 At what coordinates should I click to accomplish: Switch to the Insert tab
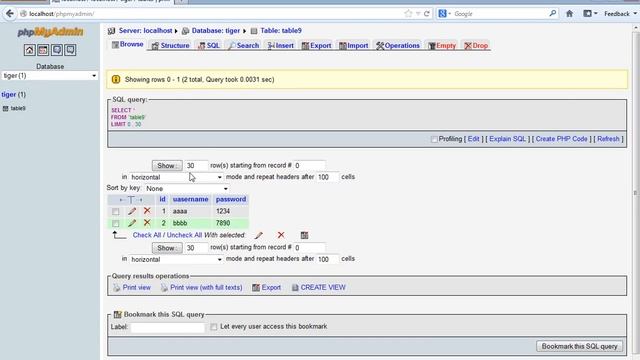pyautogui.click(x=281, y=45)
